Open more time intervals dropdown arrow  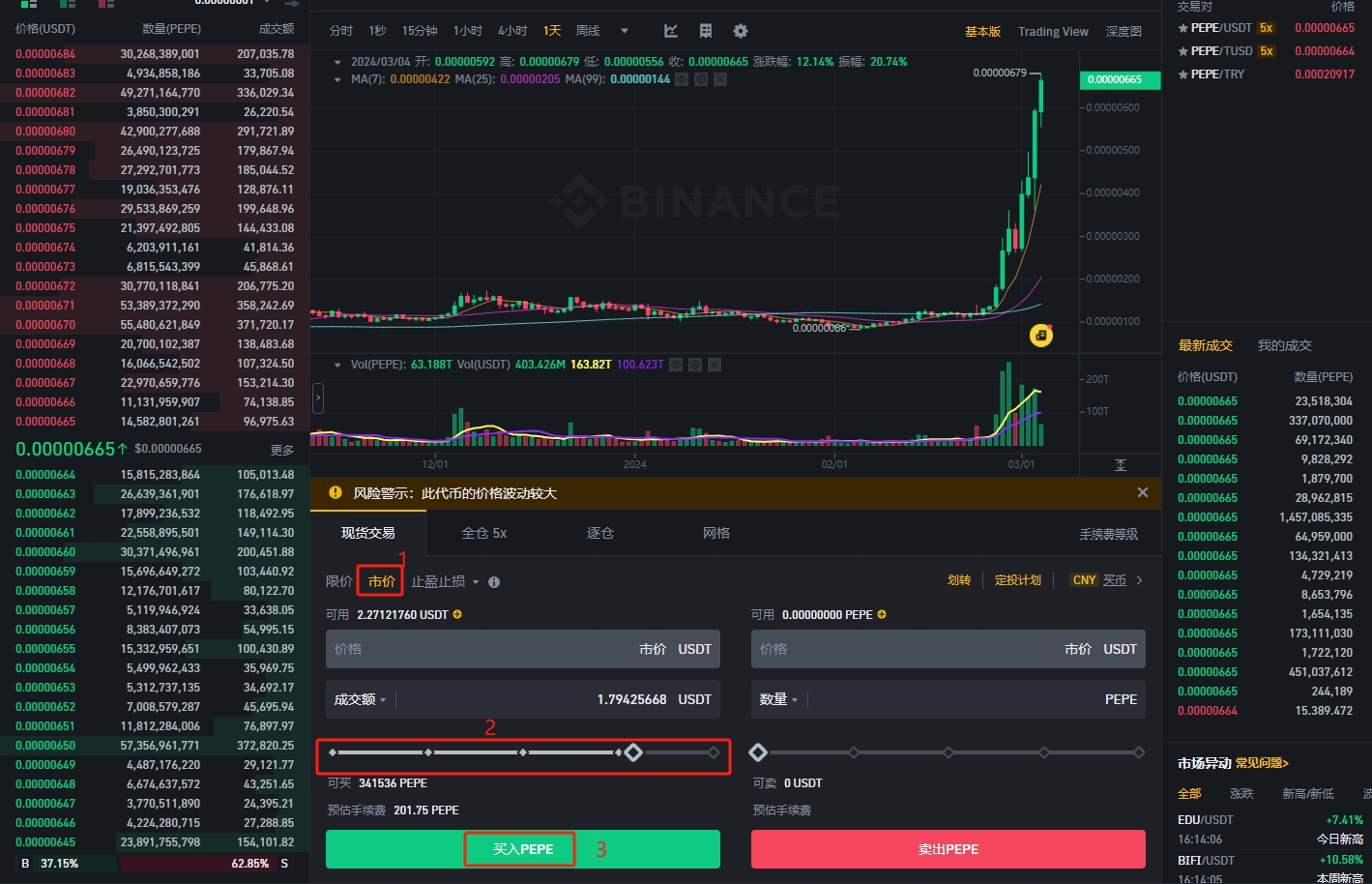click(x=625, y=31)
